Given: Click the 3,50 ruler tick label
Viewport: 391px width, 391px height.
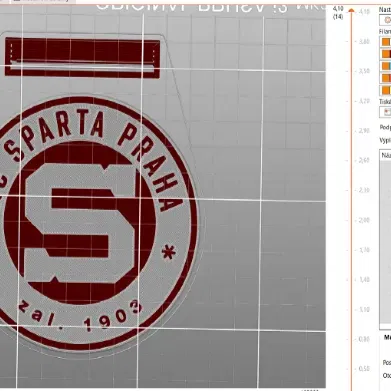Looking at the screenshot, I should [364, 71].
